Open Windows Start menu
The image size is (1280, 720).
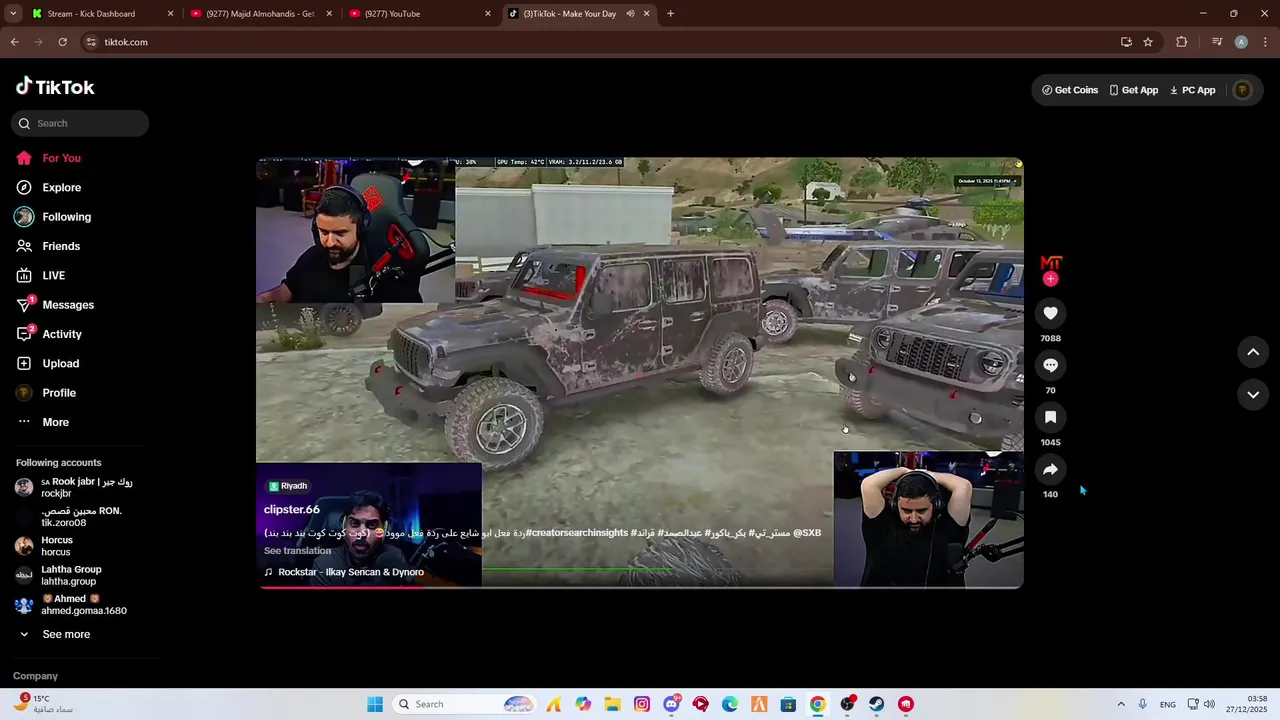pos(375,704)
